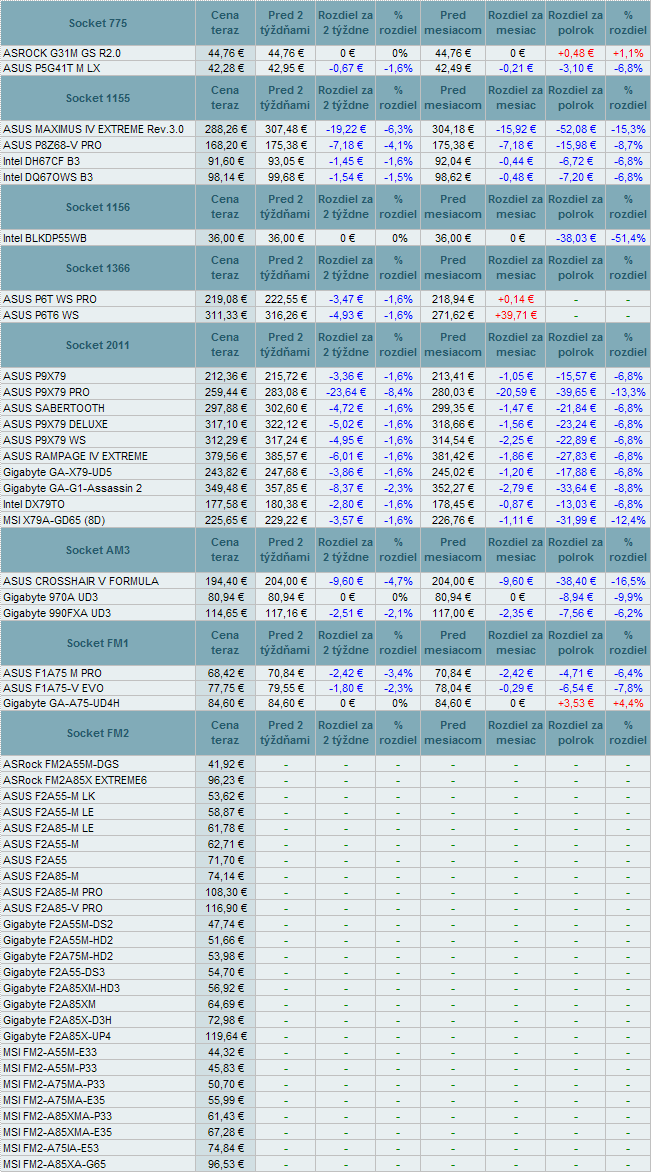Image resolution: width=651 pixels, height=1172 pixels.
Task: Select the ASUS F1A75 M PRO name
Action: pos(52,672)
